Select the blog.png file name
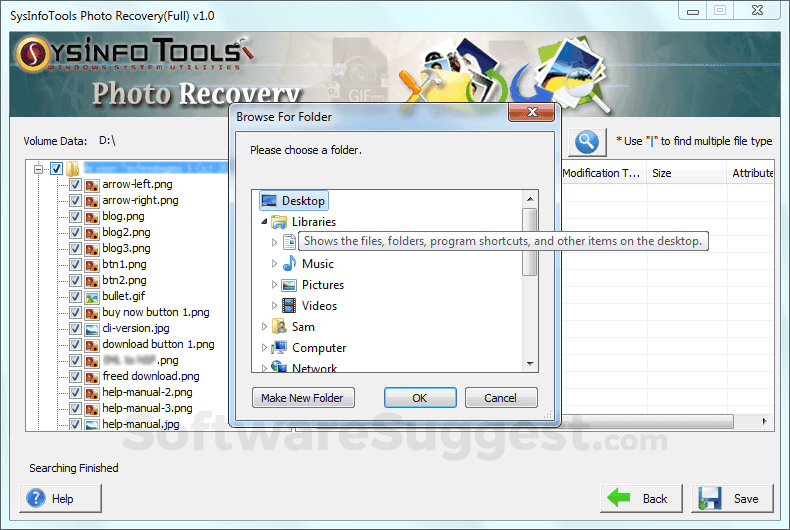 tap(123, 216)
